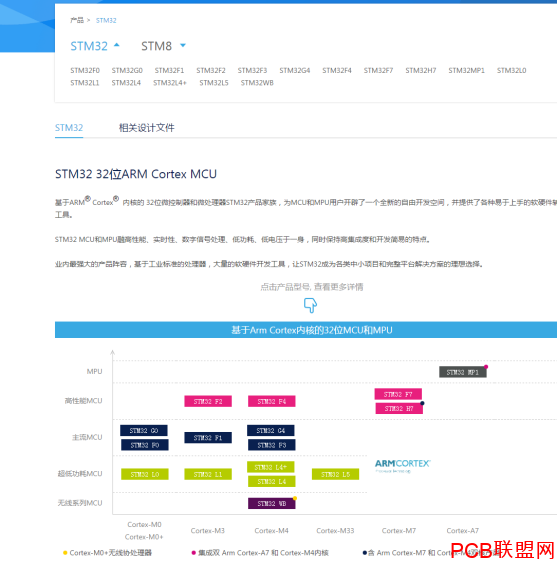Click the 点击产品型号, 查看更多详情 hint text
The width and height of the screenshot is (557, 564).
pyautogui.click(x=312, y=287)
